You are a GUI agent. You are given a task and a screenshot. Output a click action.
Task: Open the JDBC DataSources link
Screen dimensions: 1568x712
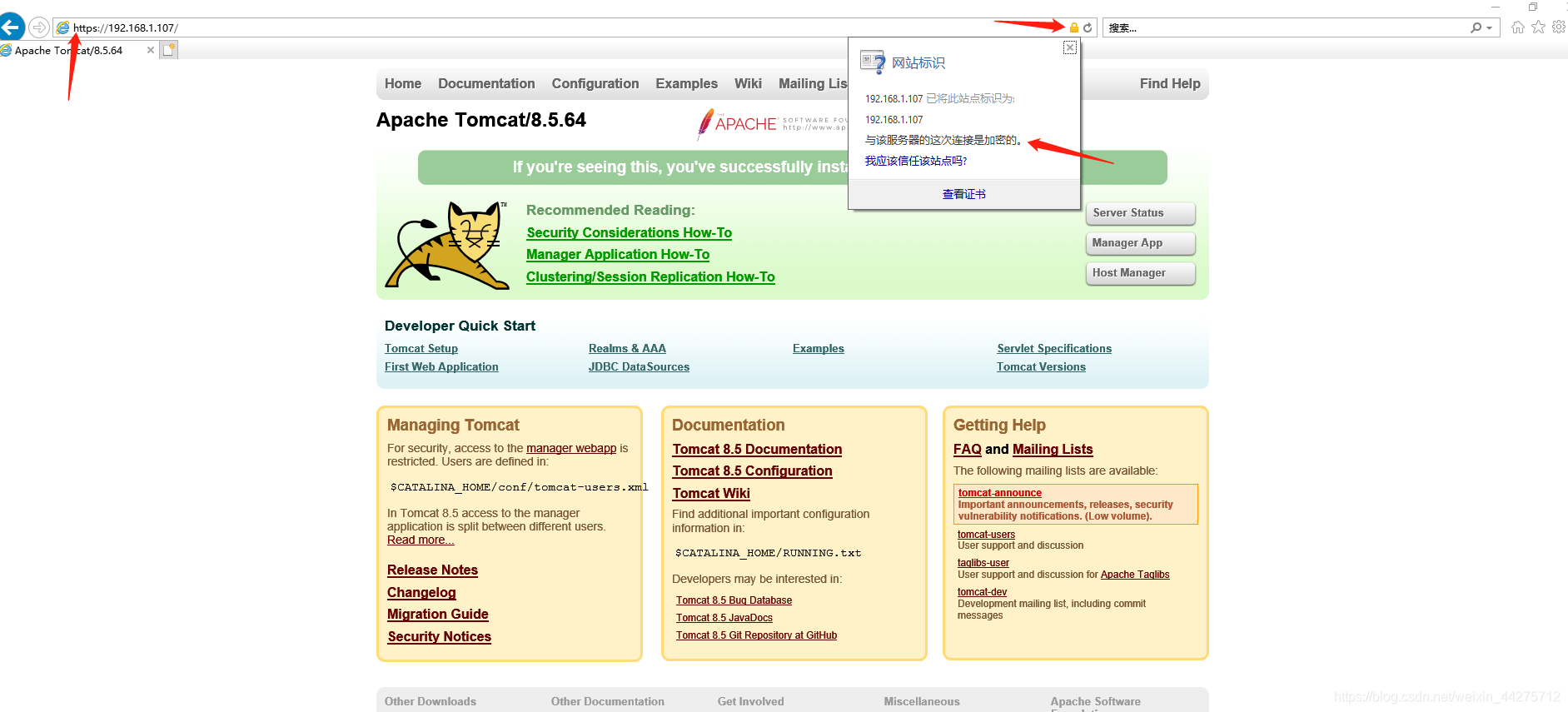click(639, 367)
